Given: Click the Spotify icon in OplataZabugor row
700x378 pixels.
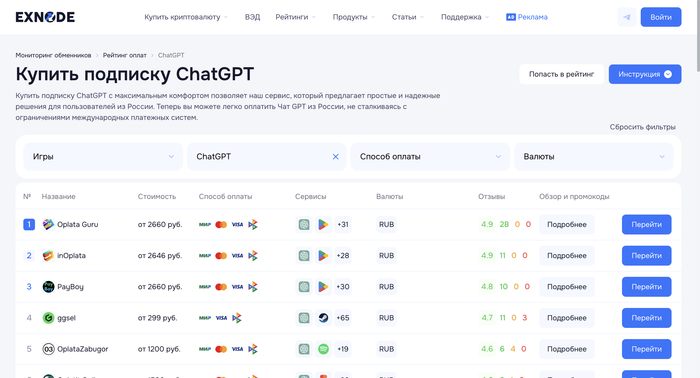Looking at the screenshot, I should (x=323, y=349).
